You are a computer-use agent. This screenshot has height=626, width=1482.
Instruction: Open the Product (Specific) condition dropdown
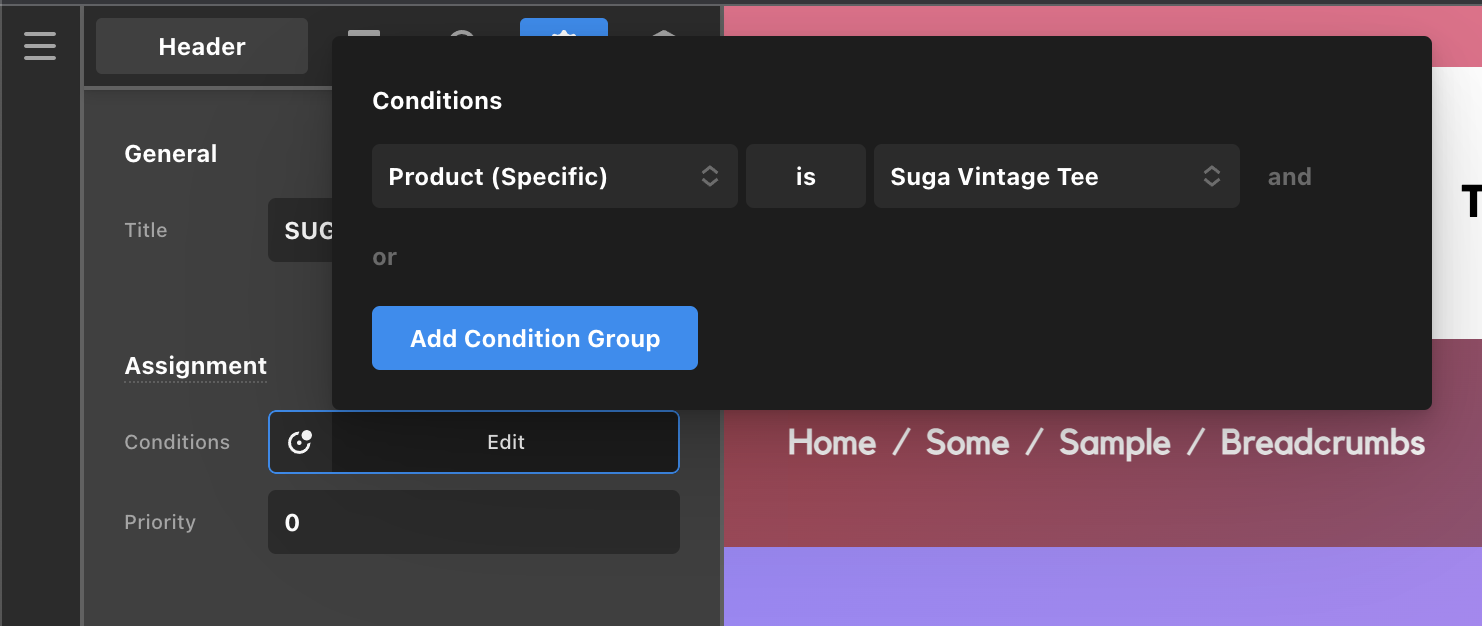[x=554, y=177]
